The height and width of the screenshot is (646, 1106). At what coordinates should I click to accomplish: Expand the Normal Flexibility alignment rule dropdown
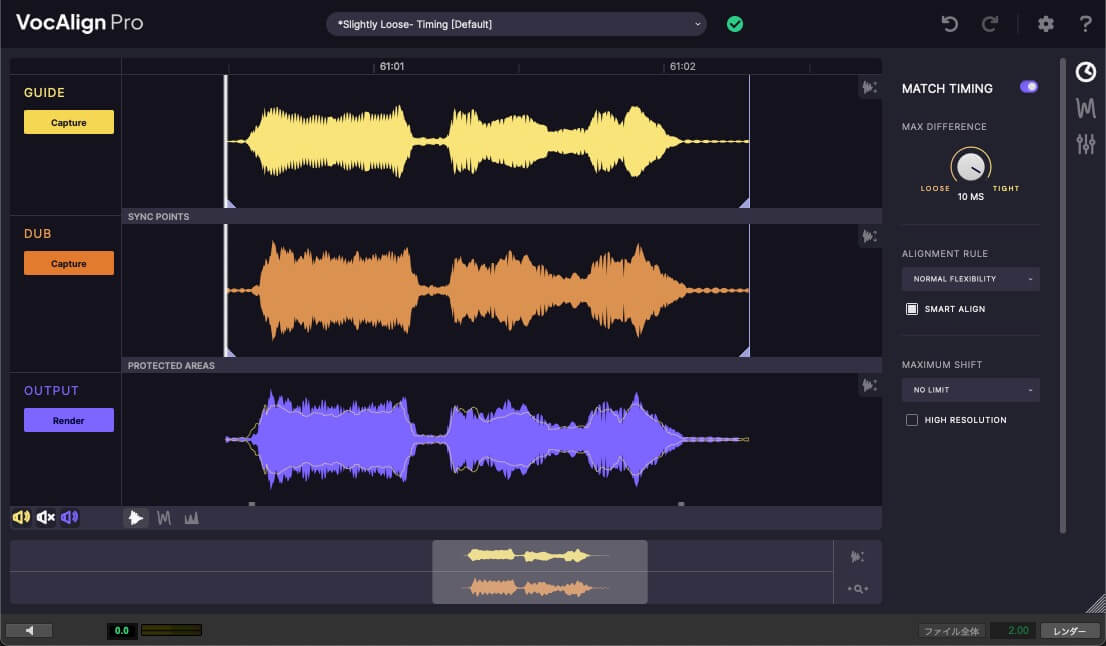point(970,279)
